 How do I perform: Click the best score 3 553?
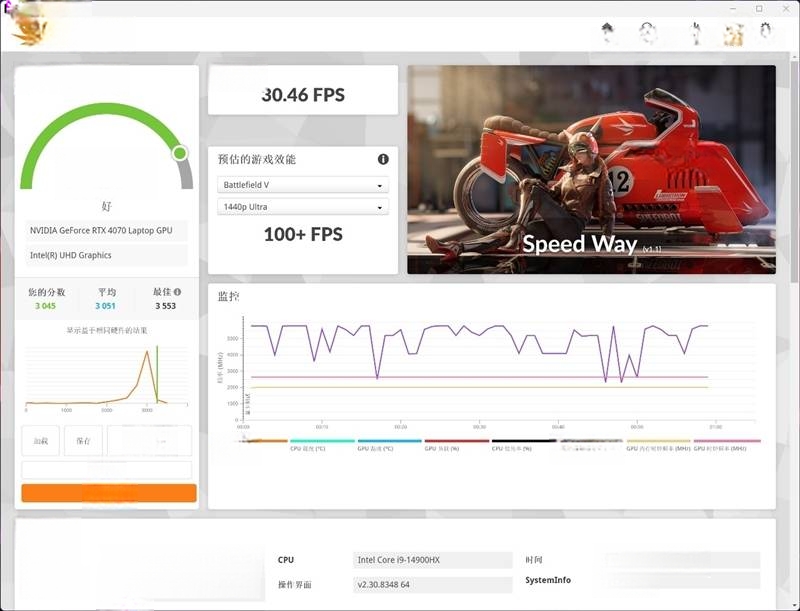pyautogui.click(x=165, y=306)
